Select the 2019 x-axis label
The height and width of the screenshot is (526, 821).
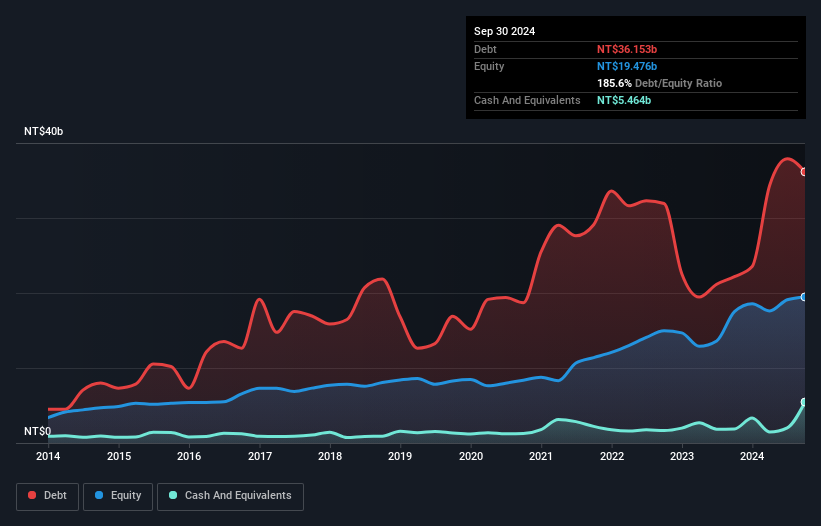click(x=400, y=456)
